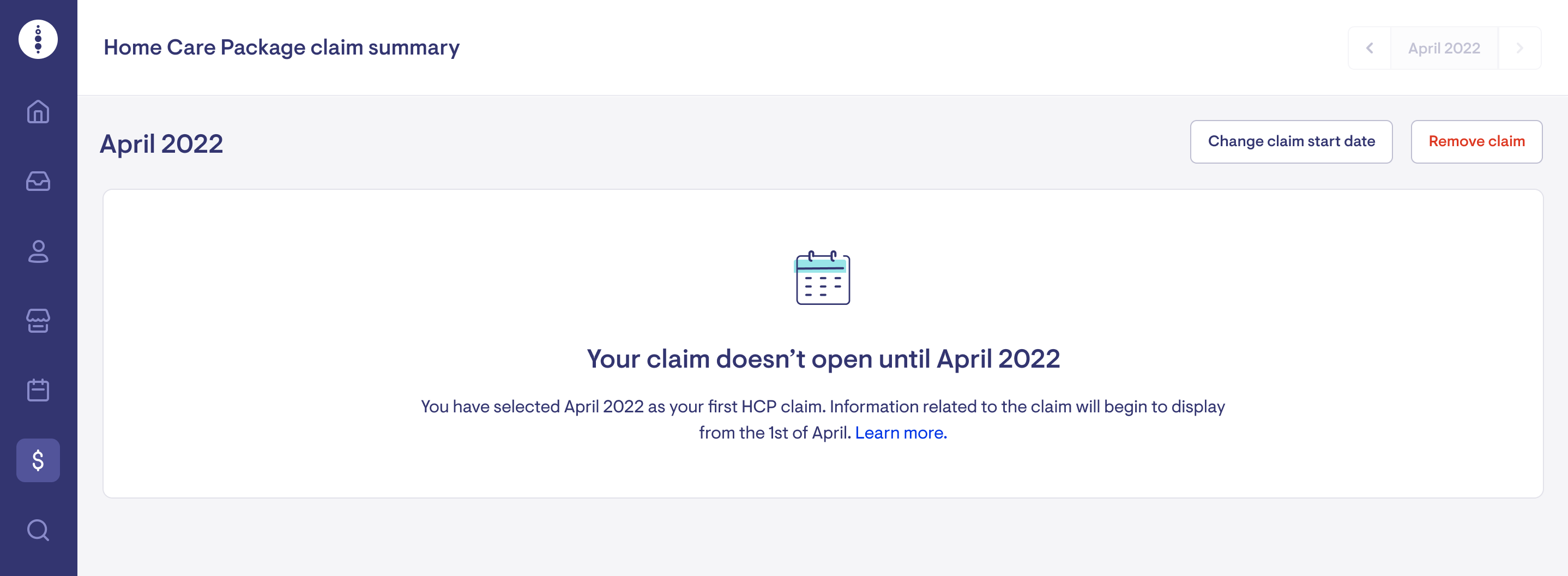Image resolution: width=1568 pixels, height=576 pixels.
Task: Click the calendar illustration in the card
Action: 823,278
